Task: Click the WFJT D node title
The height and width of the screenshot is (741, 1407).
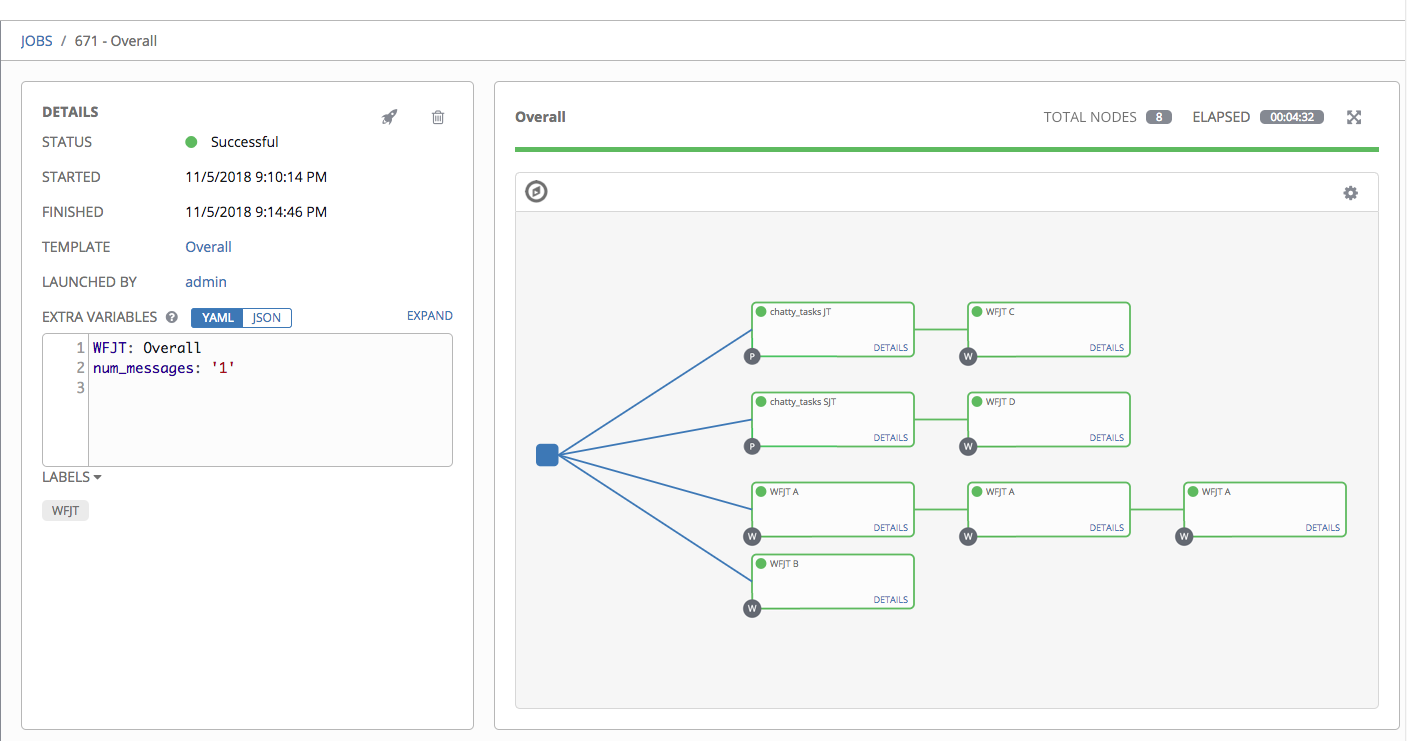Action: click(1000, 402)
